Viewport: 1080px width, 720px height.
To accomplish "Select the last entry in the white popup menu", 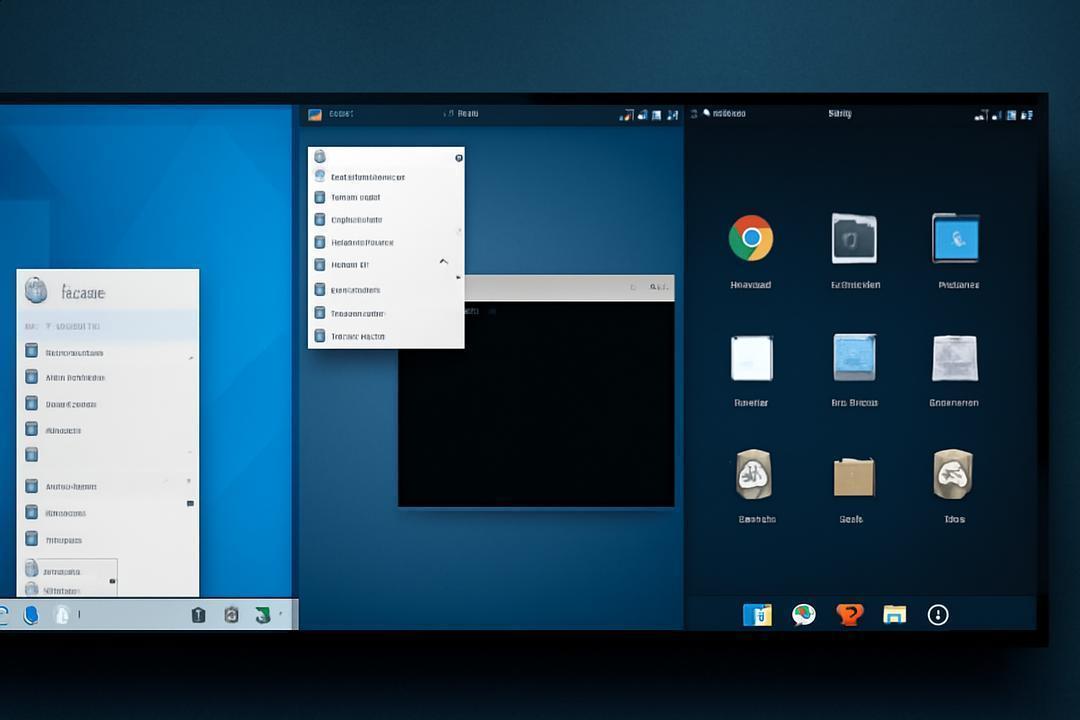I will tap(386, 336).
